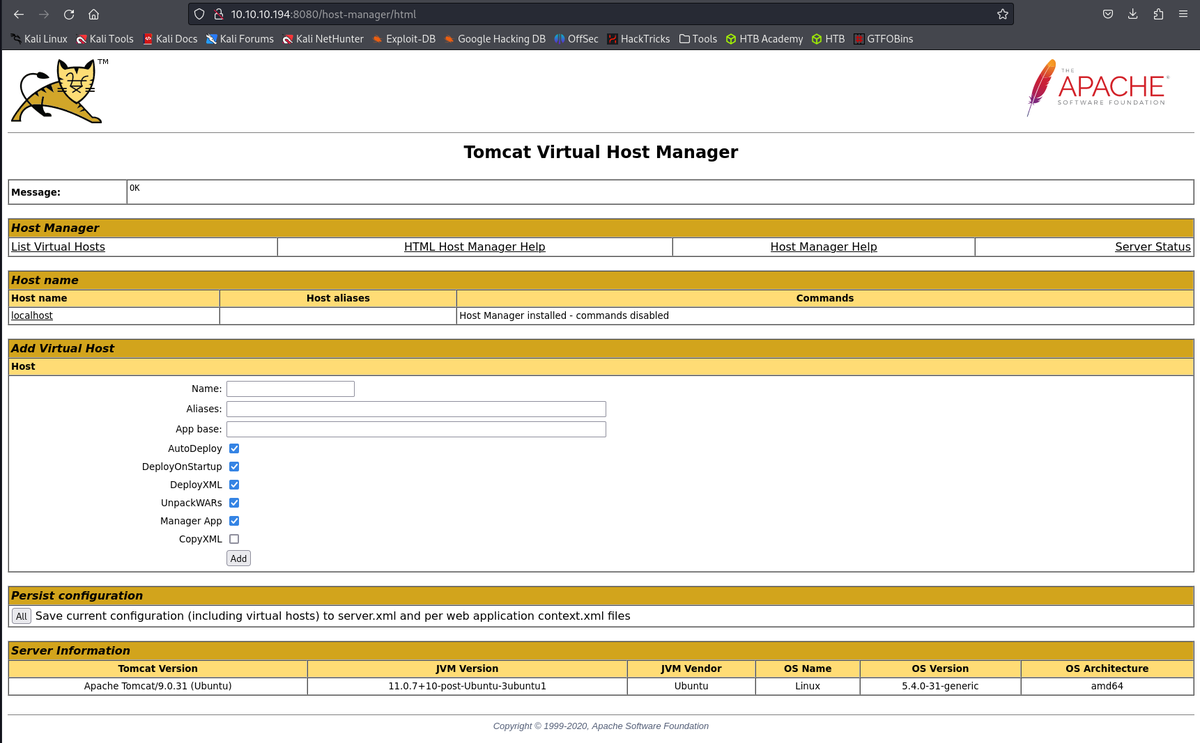Click the browser forward arrow

[x=43, y=14]
